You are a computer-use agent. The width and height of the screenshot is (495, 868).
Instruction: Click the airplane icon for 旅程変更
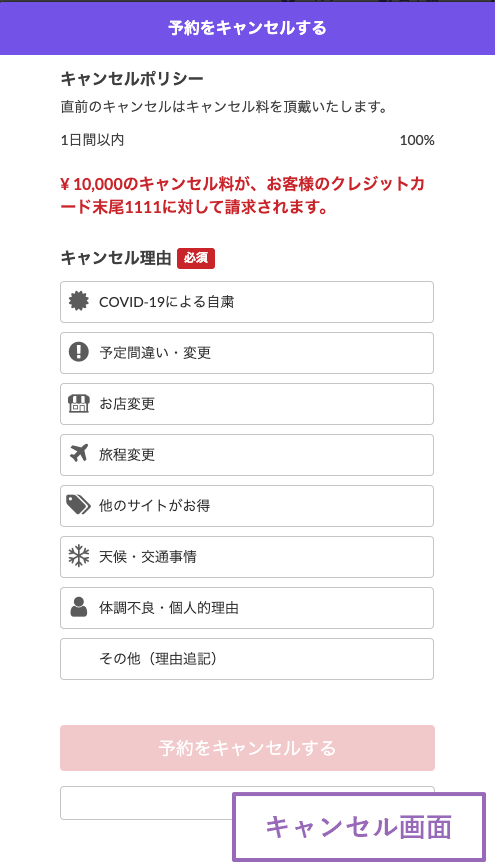coord(79,454)
